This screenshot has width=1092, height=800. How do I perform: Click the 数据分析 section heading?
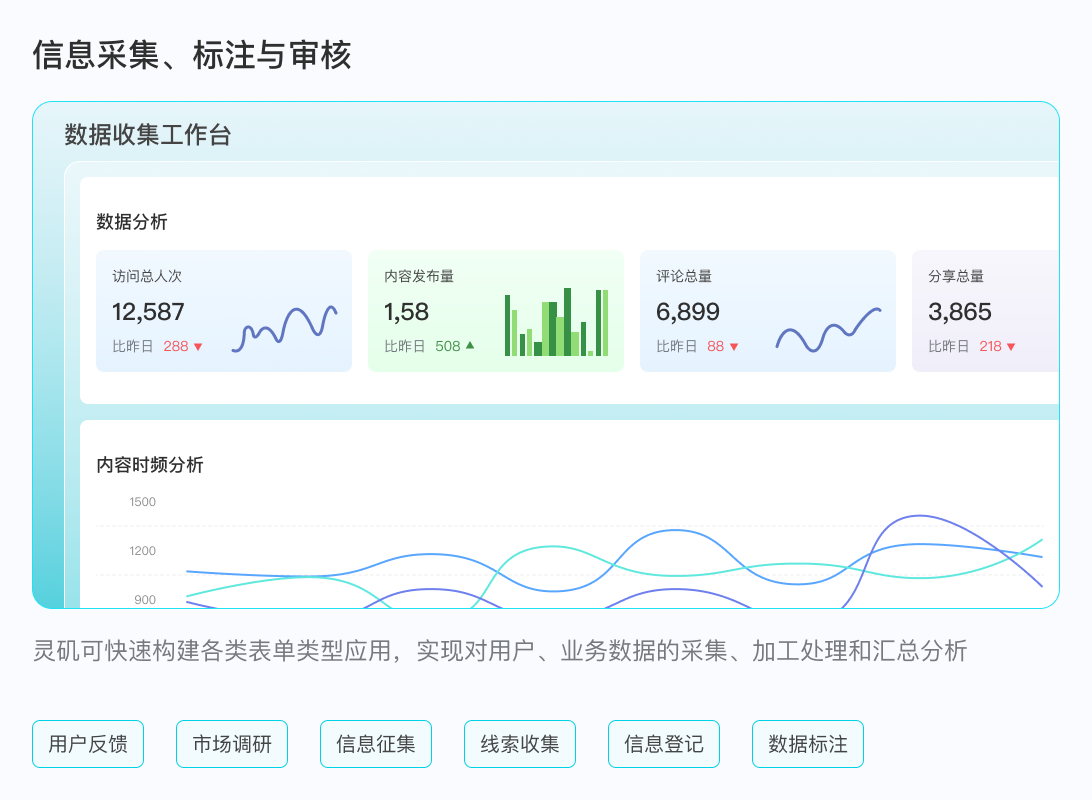point(132,222)
